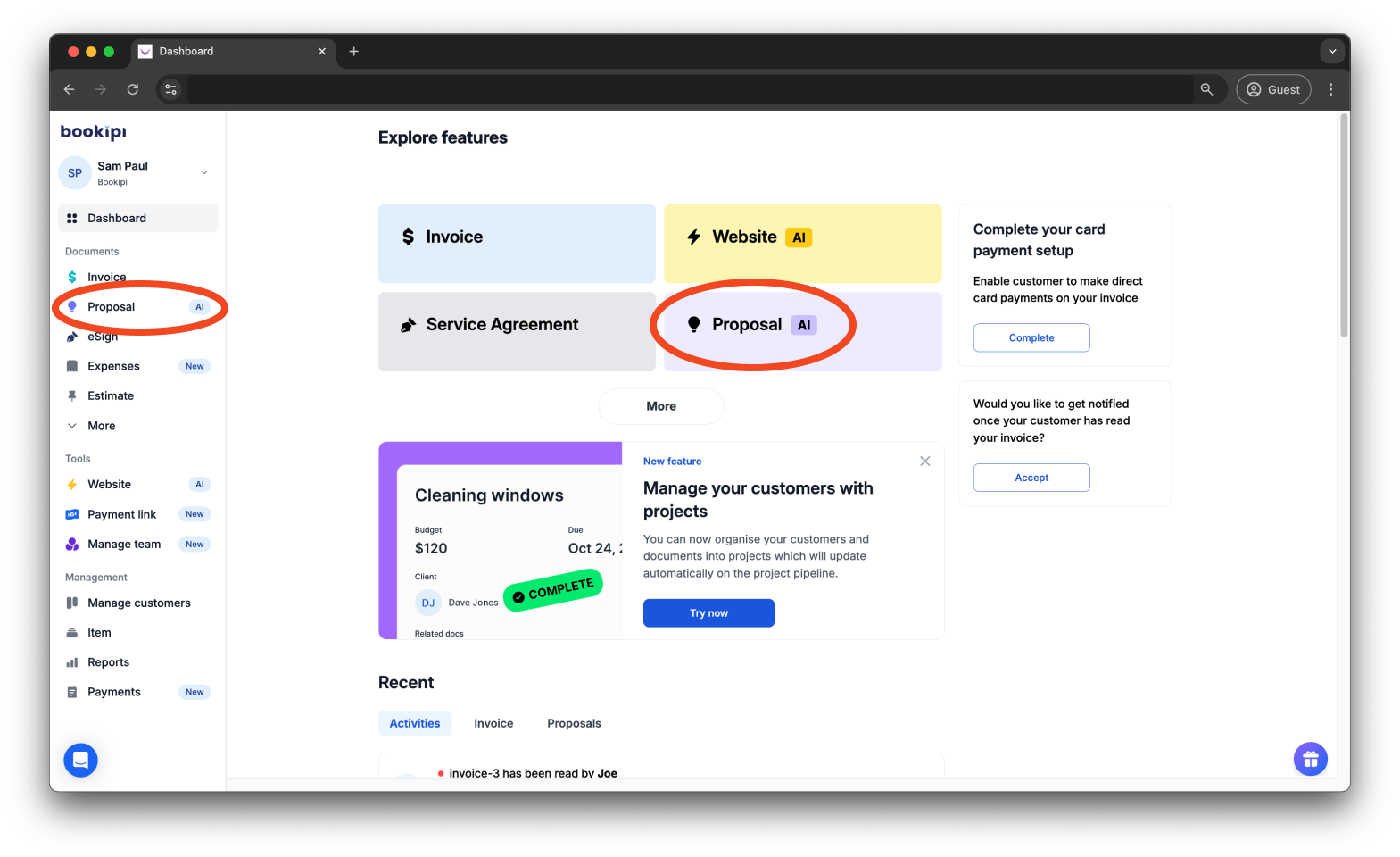Screen dimensions: 1400x857
Task: Click Complete for card payment setup
Action: tap(1031, 337)
